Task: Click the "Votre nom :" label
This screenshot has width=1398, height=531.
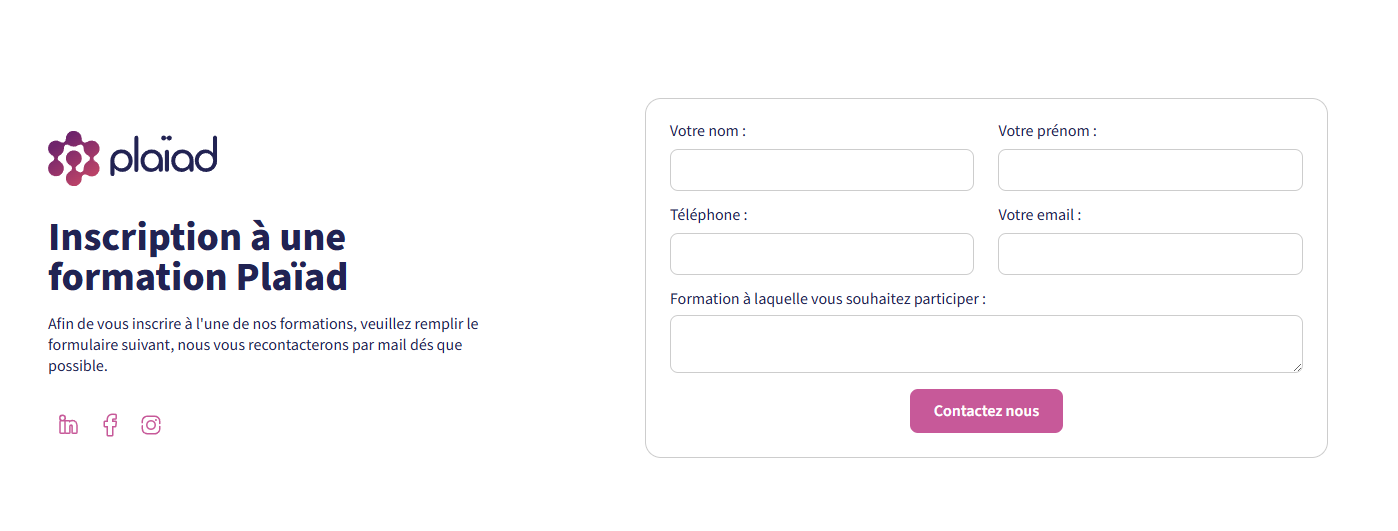Action: click(x=707, y=131)
